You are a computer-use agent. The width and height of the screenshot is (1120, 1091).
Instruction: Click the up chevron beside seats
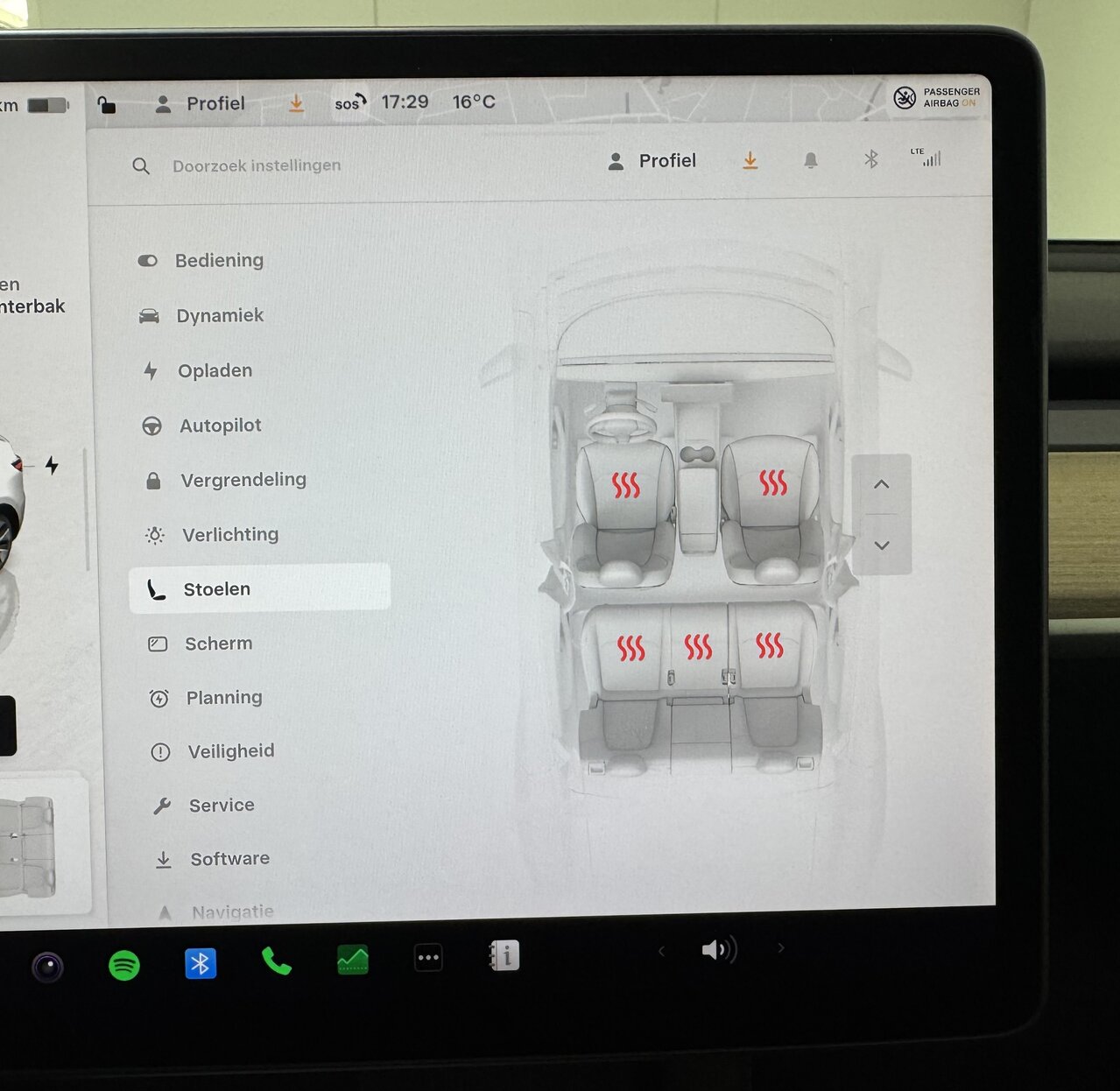point(882,484)
